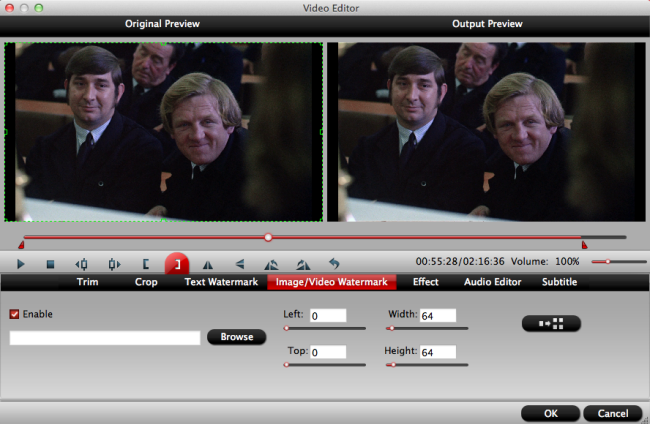The image size is (650, 424).
Task: Step to the next frame
Action: 114,264
